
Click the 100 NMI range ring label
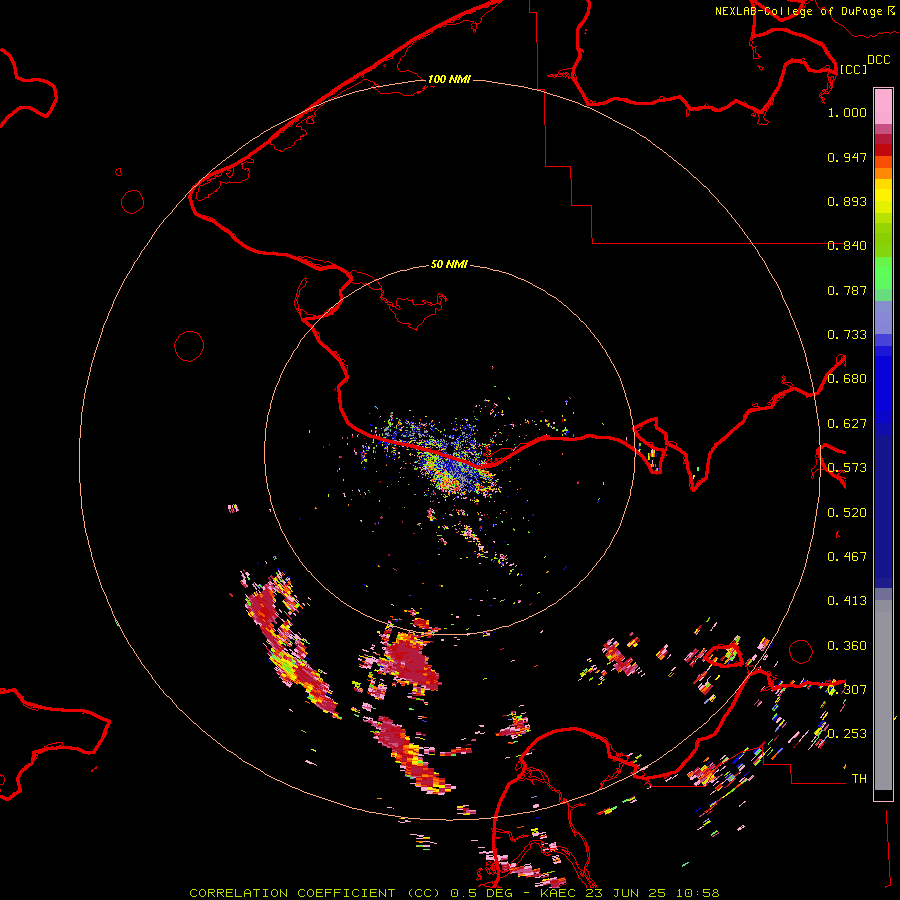tap(449, 79)
